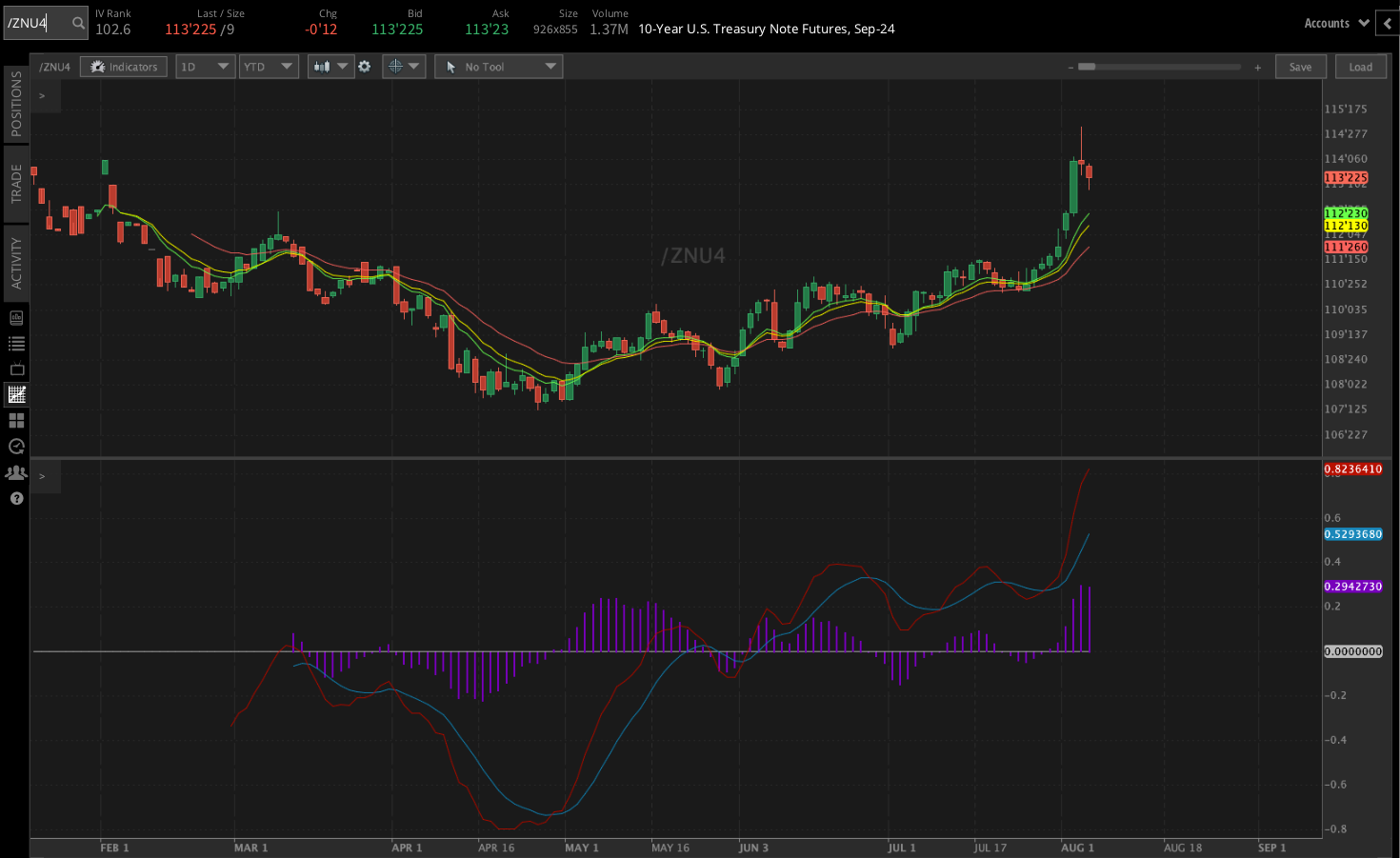Open the community people icon in sidebar
The height and width of the screenshot is (858, 1400).
(x=16, y=472)
